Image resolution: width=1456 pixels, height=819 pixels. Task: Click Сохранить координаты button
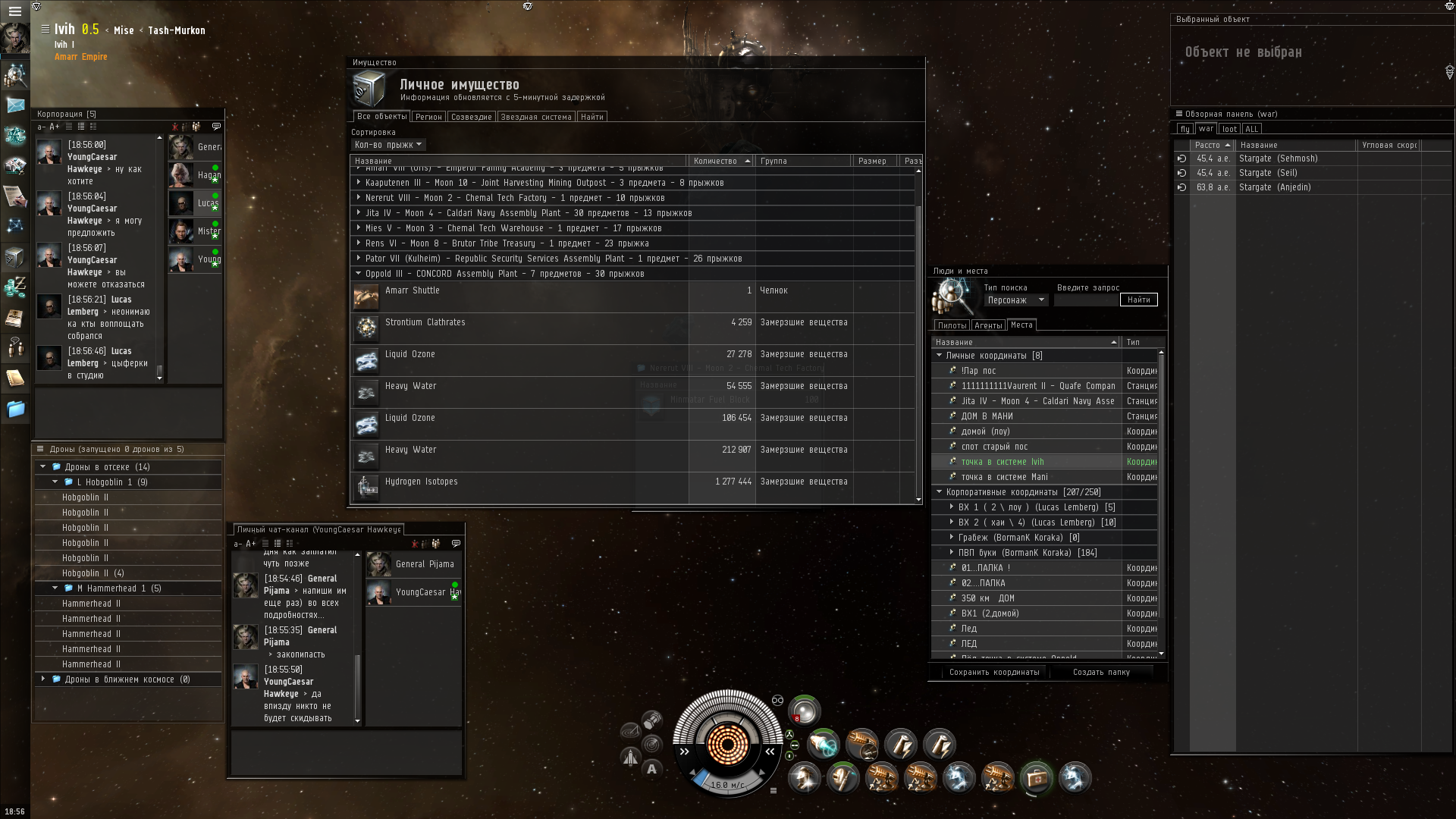coord(994,672)
